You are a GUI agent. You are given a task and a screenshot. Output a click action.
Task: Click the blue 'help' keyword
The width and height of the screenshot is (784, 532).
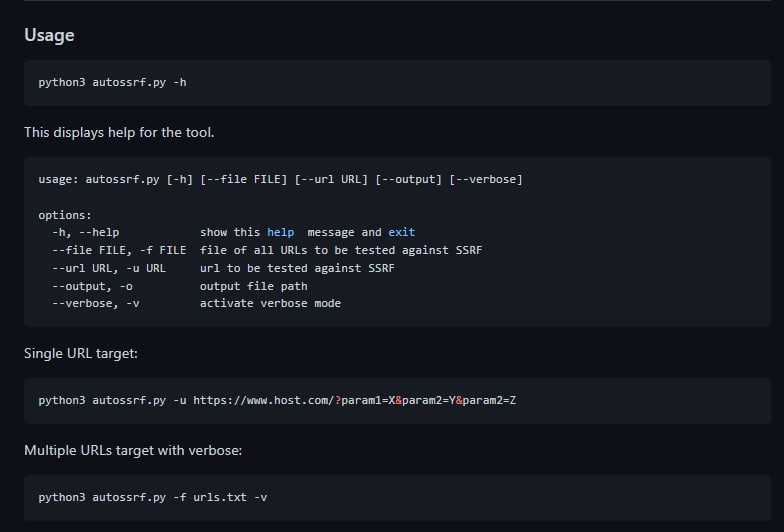tap(280, 232)
